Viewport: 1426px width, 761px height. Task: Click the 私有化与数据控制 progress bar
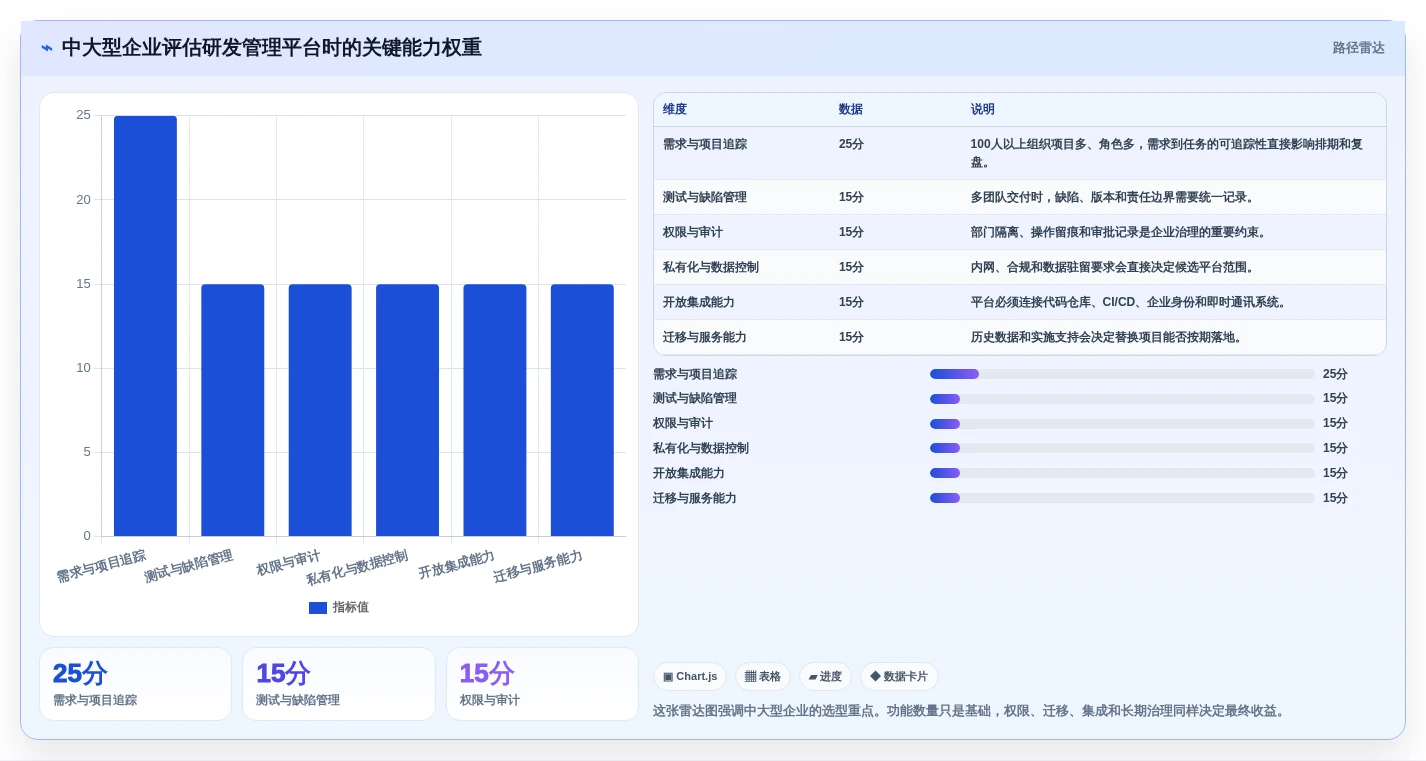(1122, 449)
